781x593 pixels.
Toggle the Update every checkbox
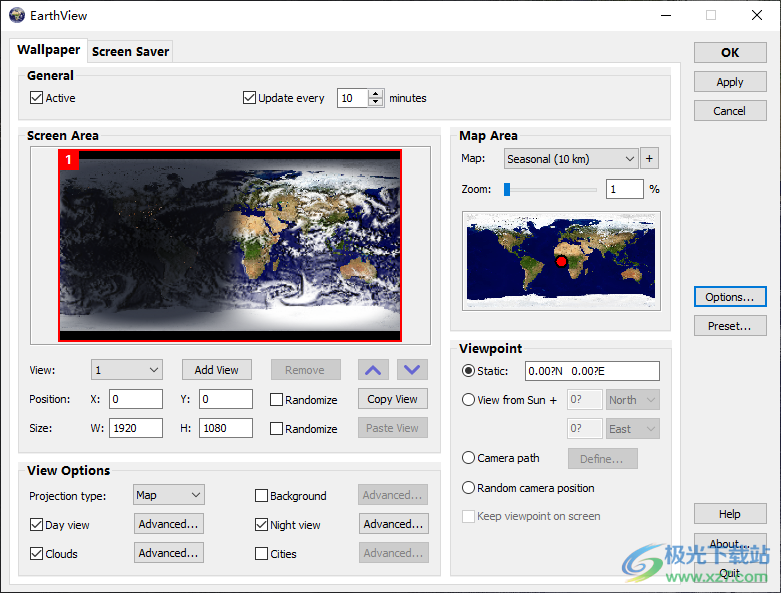pyautogui.click(x=249, y=98)
